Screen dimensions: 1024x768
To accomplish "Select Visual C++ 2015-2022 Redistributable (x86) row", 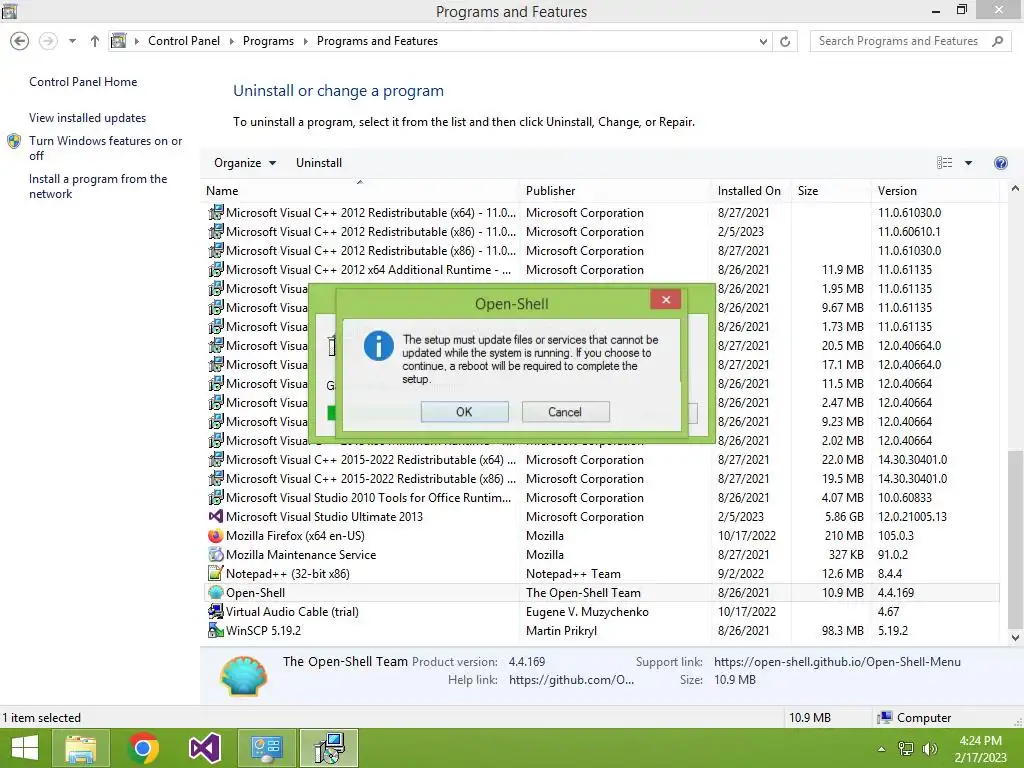I will [x=601, y=479].
